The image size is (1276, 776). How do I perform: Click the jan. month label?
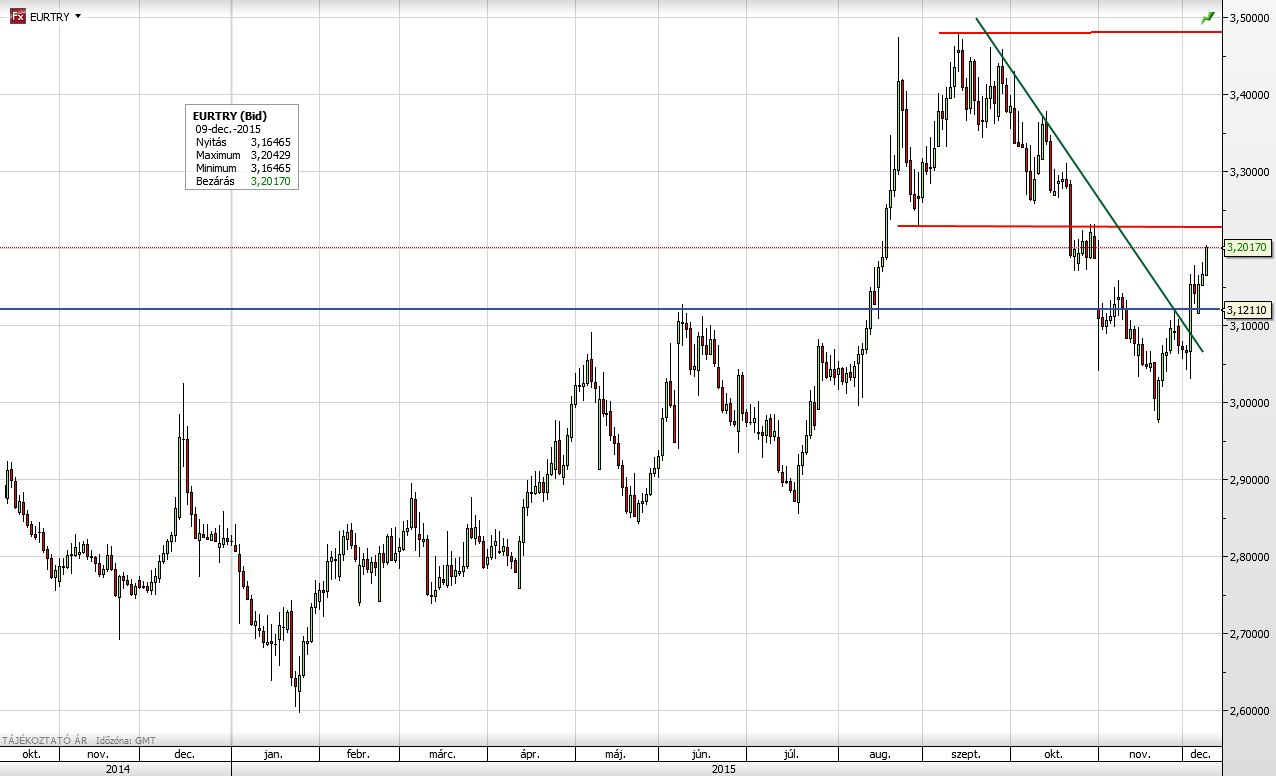point(273,754)
